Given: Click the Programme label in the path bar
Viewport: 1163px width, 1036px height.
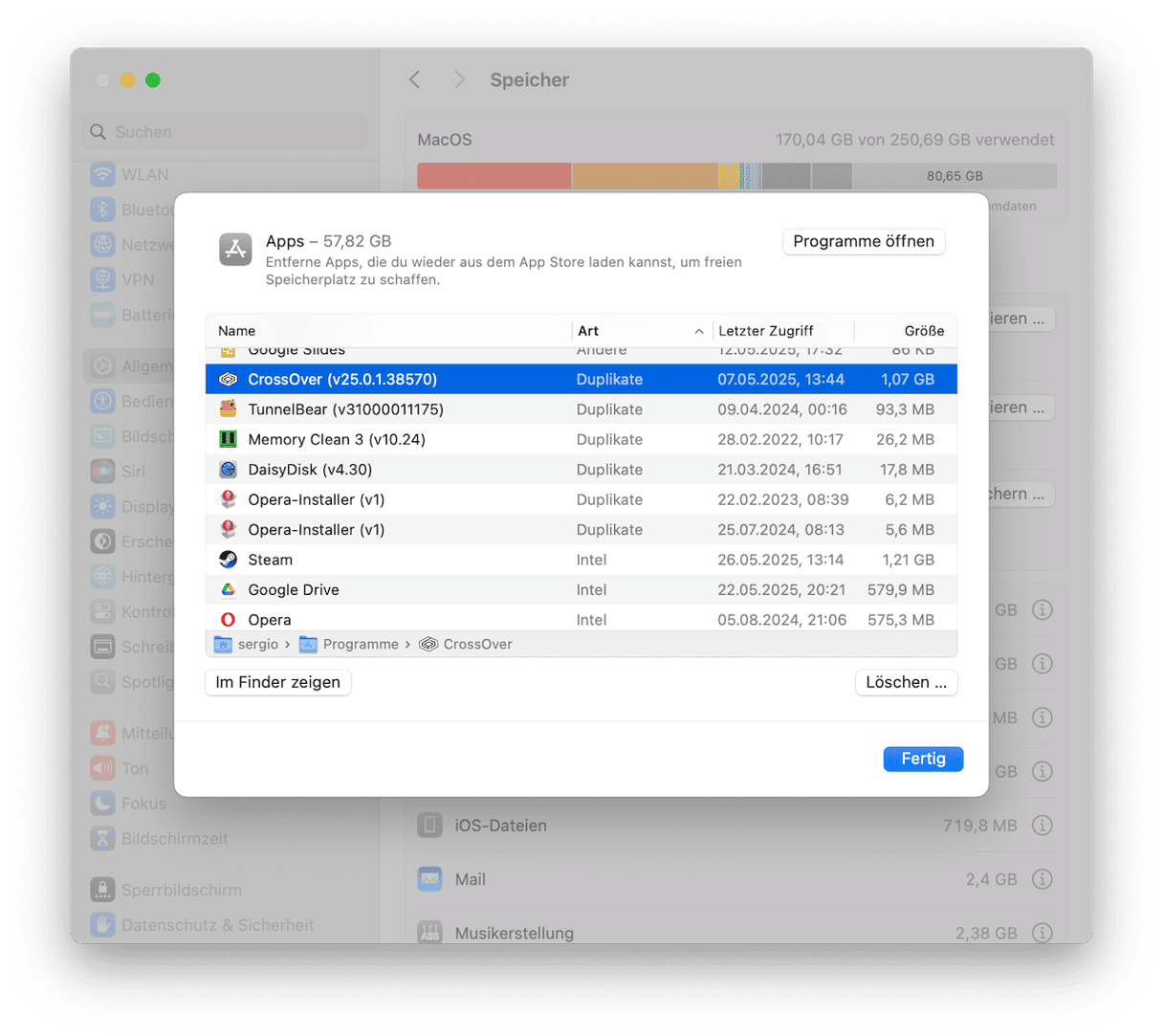Looking at the screenshot, I should coord(361,644).
